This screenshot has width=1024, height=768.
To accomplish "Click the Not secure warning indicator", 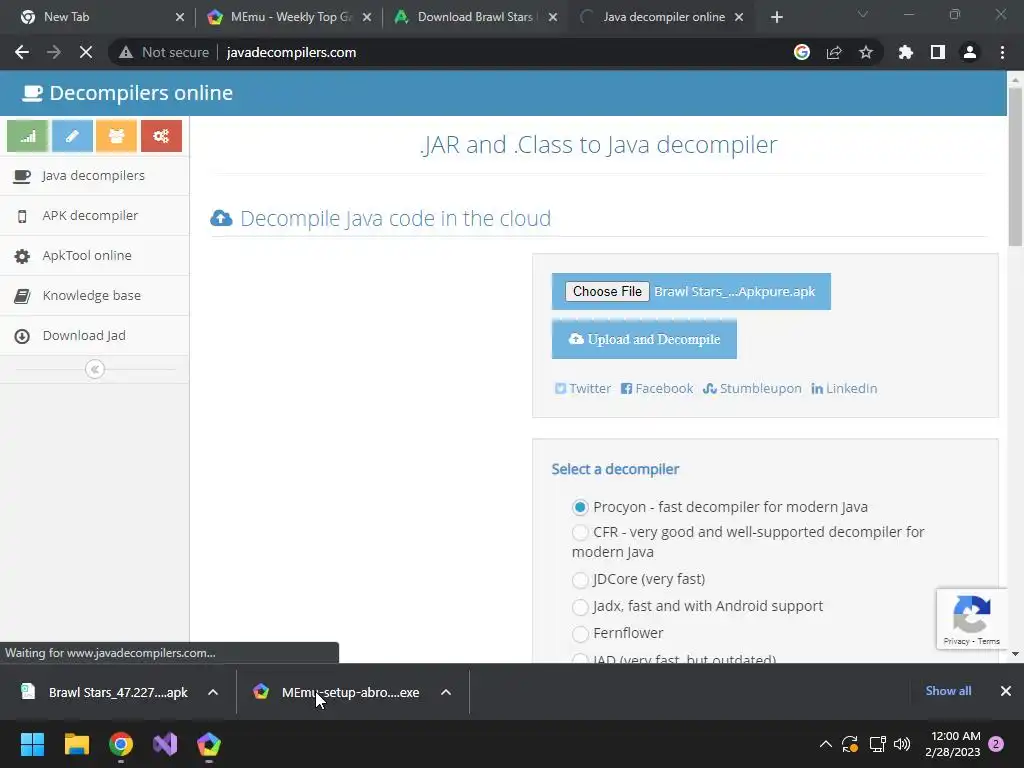I will 164,52.
